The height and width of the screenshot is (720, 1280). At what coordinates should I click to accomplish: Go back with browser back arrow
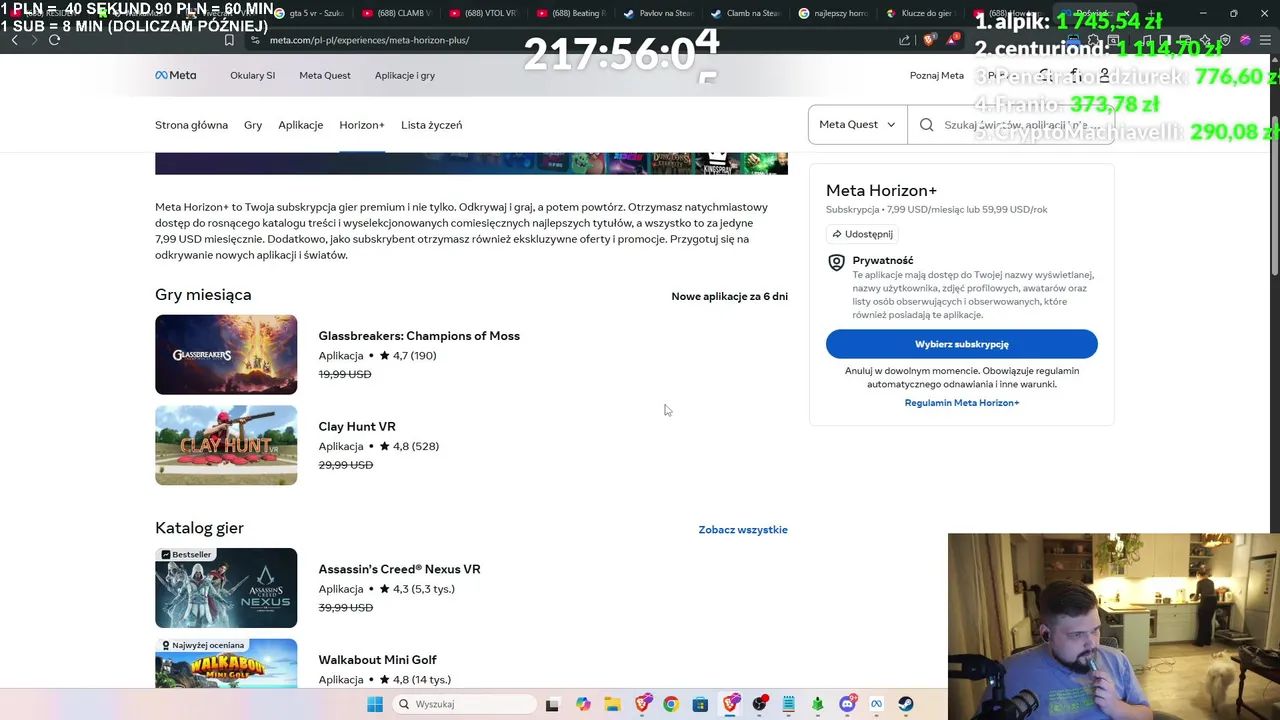14,40
